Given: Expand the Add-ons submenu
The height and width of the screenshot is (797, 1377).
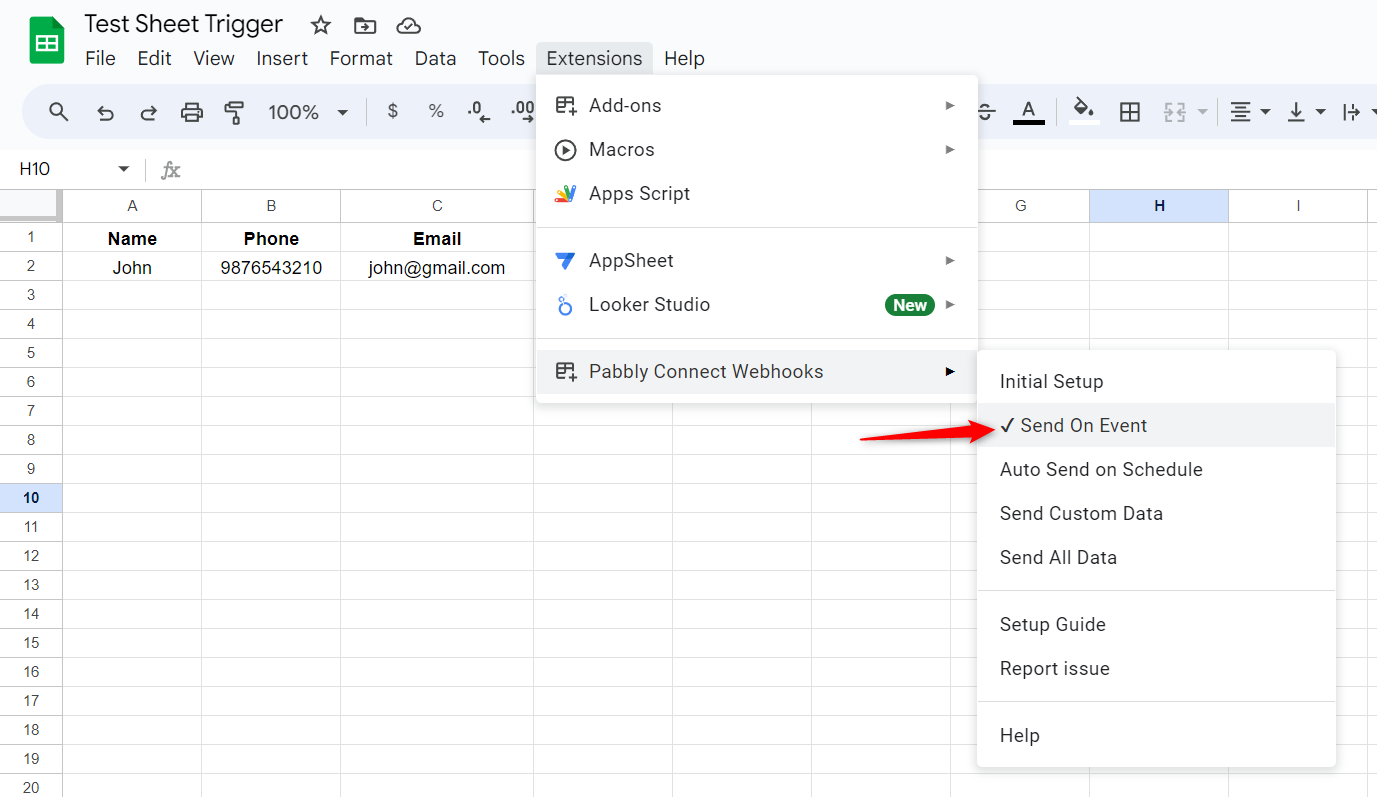Looking at the screenshot, I should [x=757, y=106].
